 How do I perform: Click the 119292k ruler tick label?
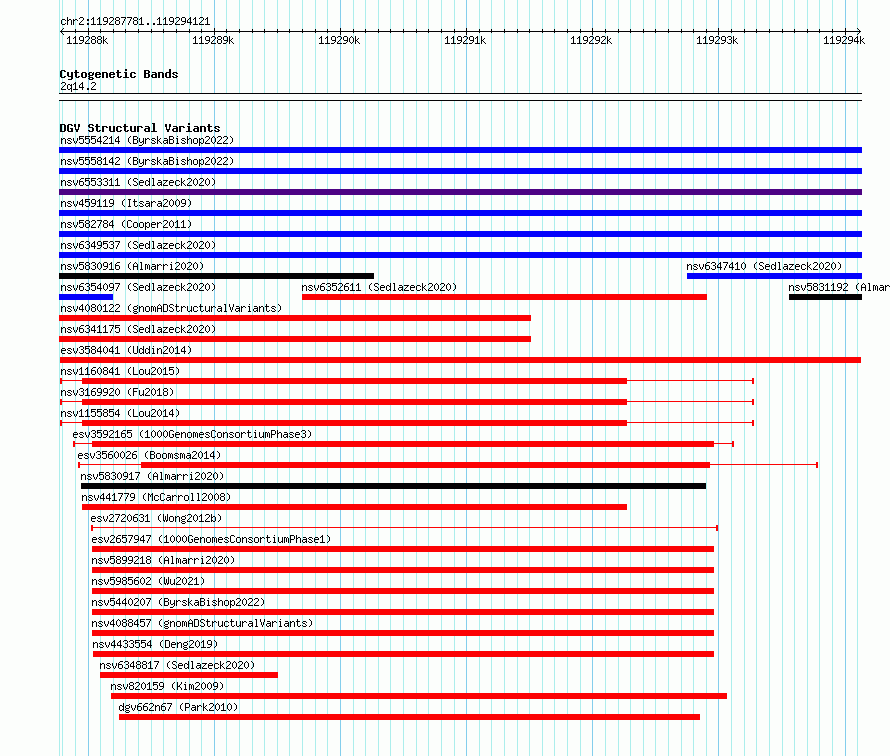[591, 40]
